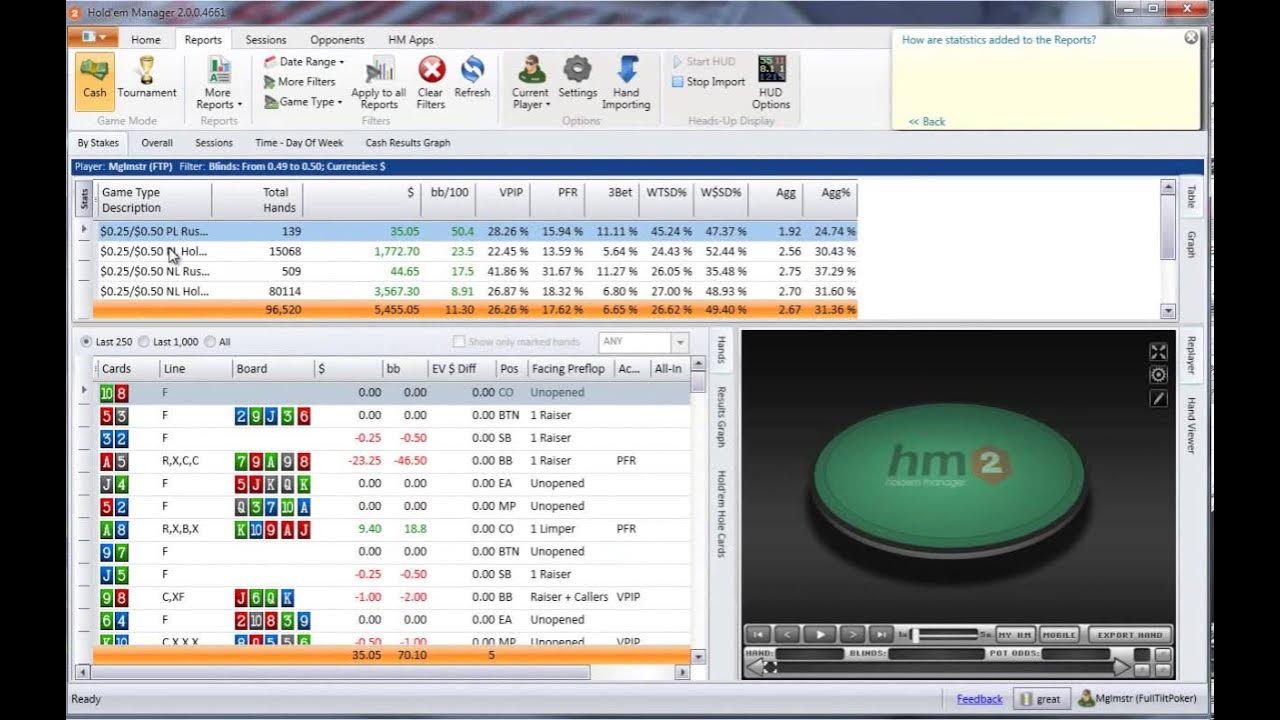The width and height of the screenshot is (1280, 720).
Task: Close the help tip panel
Action: coord(1191,37)
